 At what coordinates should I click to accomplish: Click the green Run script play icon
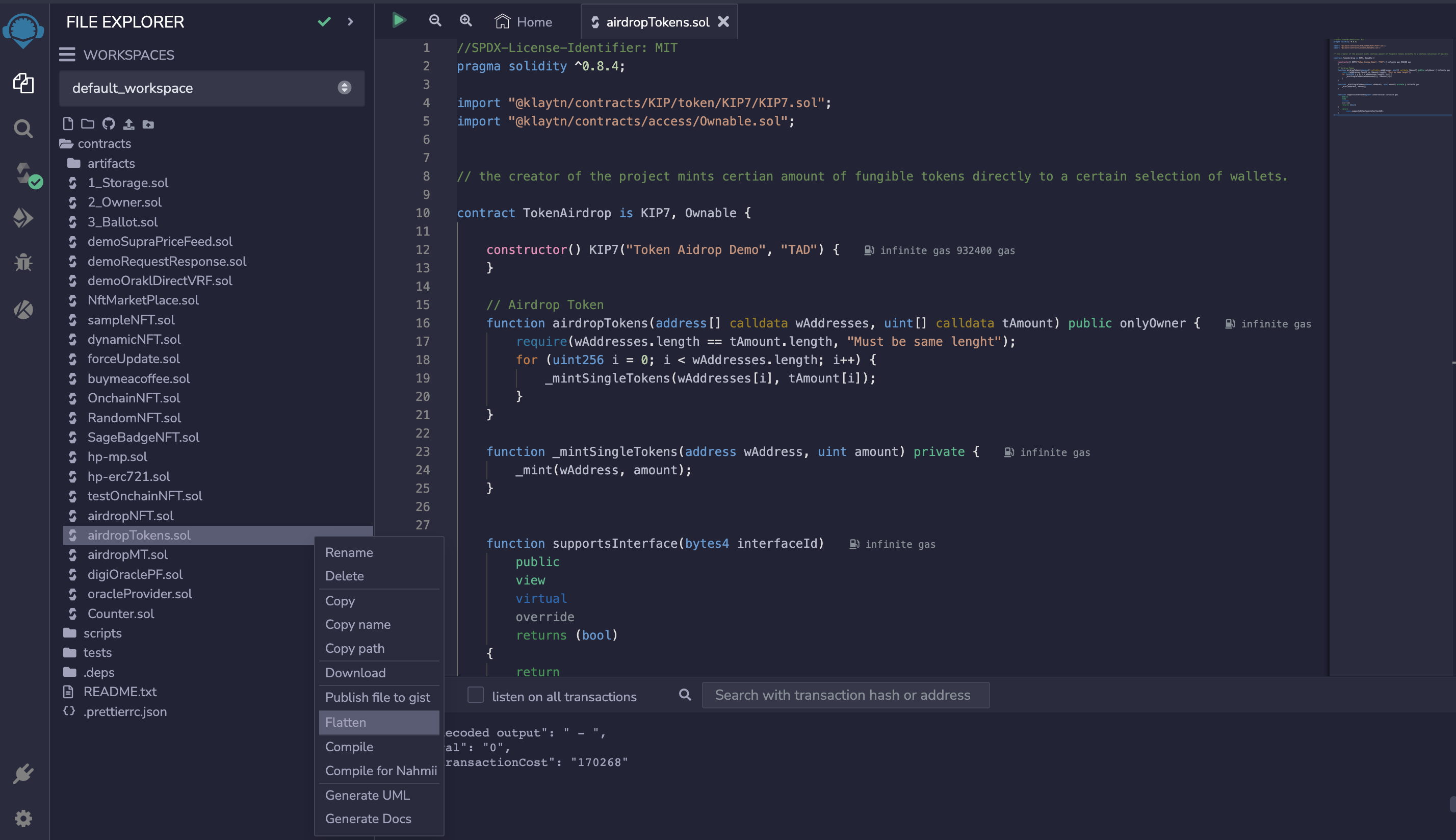[399, 21]
